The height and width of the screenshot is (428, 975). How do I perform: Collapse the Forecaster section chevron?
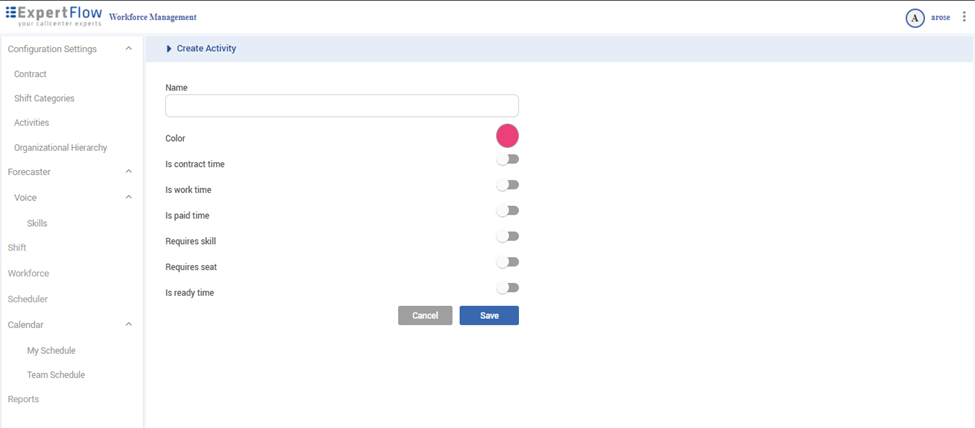[x=128, y=172]
